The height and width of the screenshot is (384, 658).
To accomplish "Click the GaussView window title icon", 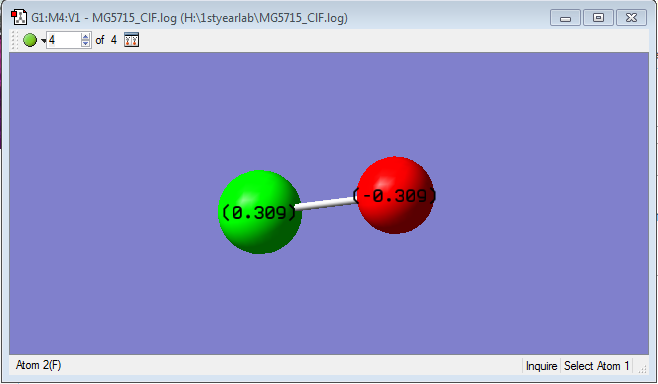I will coord(19,18).
